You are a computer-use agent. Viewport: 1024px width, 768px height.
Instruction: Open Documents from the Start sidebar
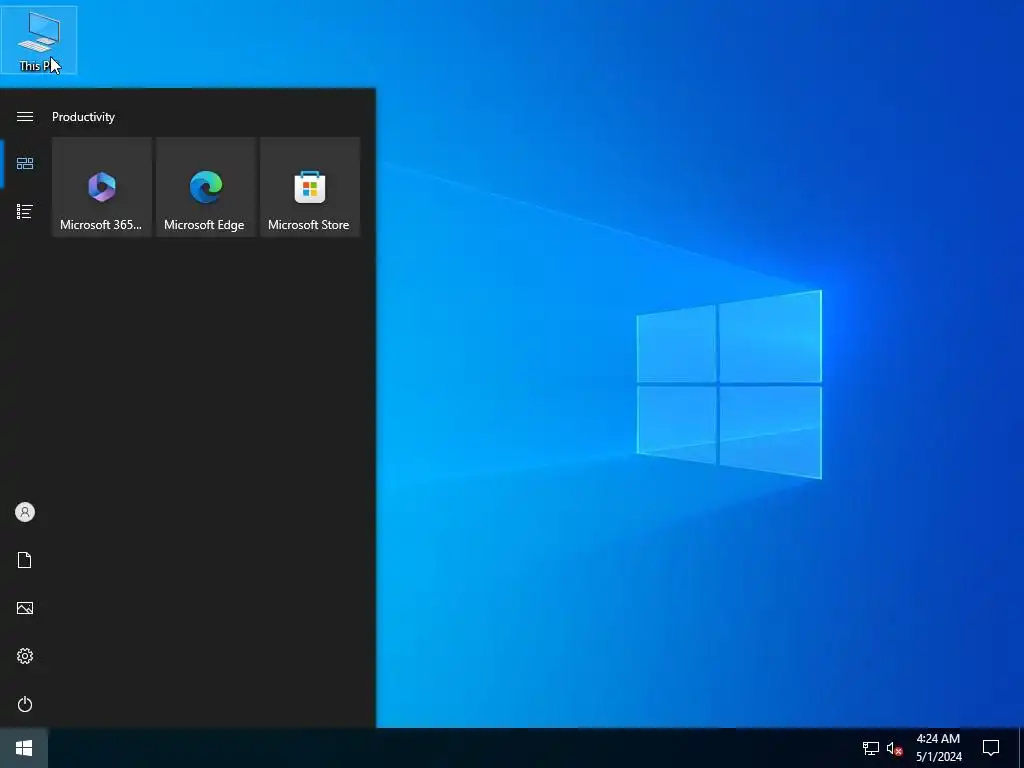[25, 560]
